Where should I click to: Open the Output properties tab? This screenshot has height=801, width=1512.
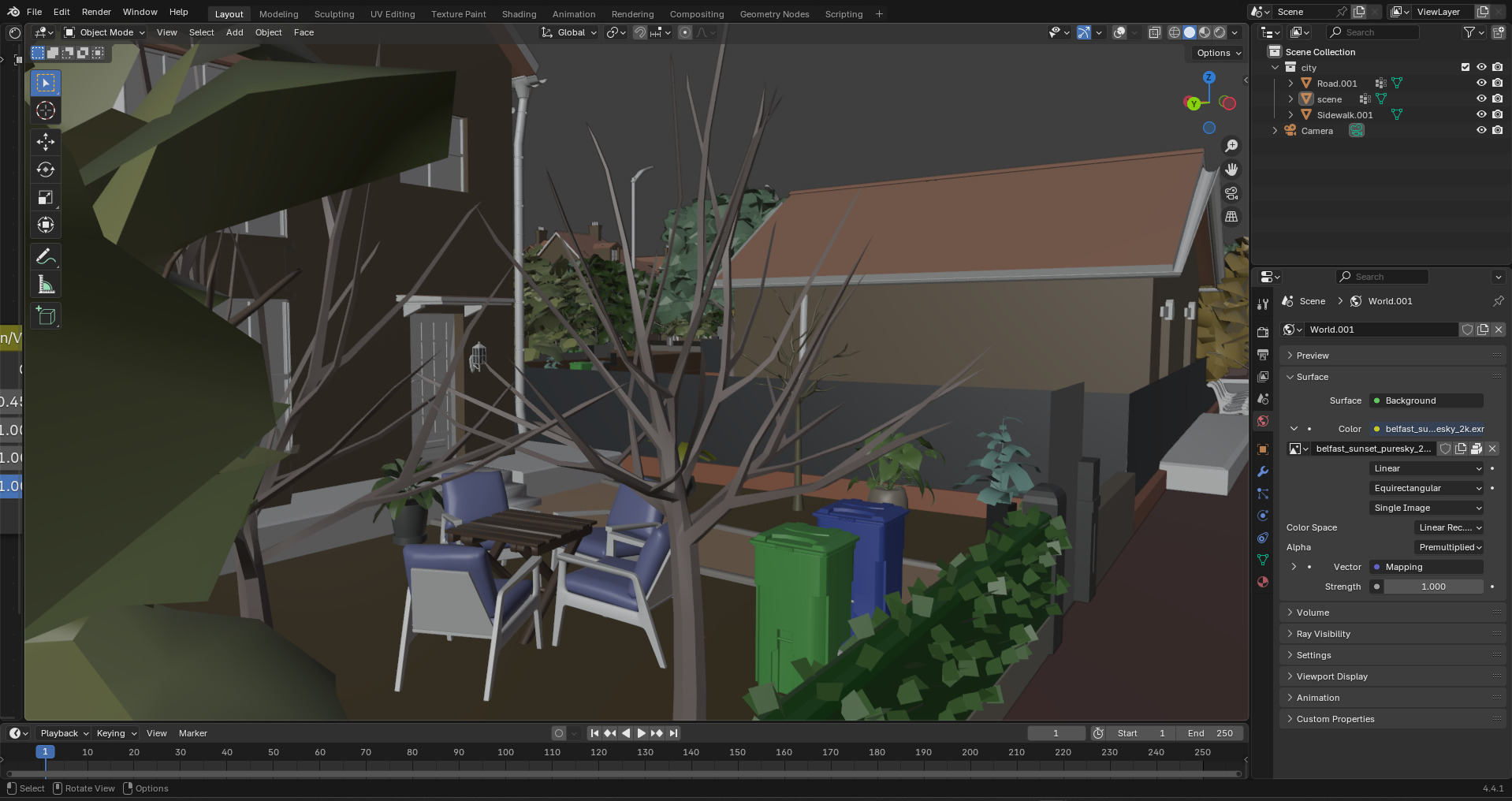tap(1263, 355)
